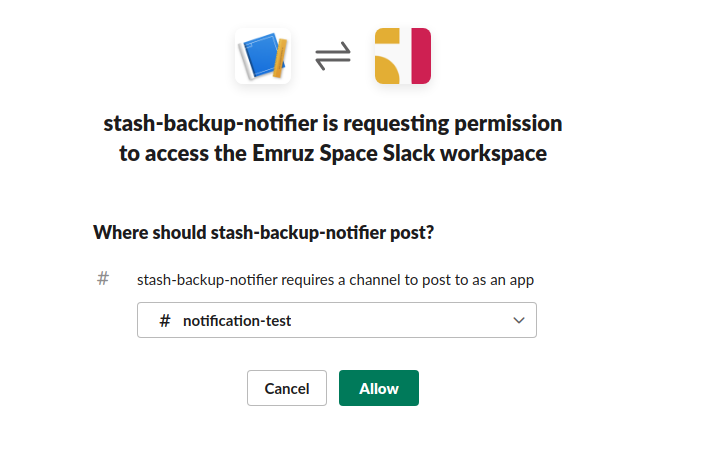Click the two-way exchange arrows icon
Image resolution: width=712 pixels, height=463 pixels.
pos(333,56)
